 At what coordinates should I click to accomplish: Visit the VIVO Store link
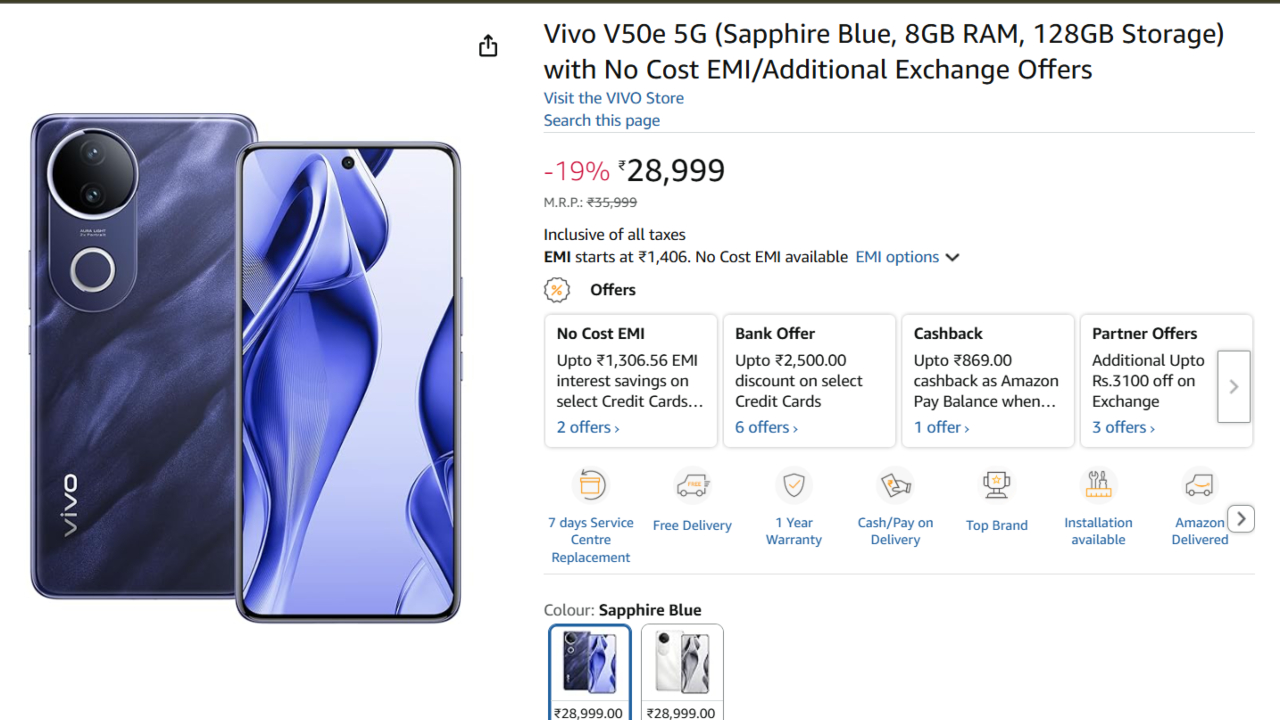click(614, 98)
